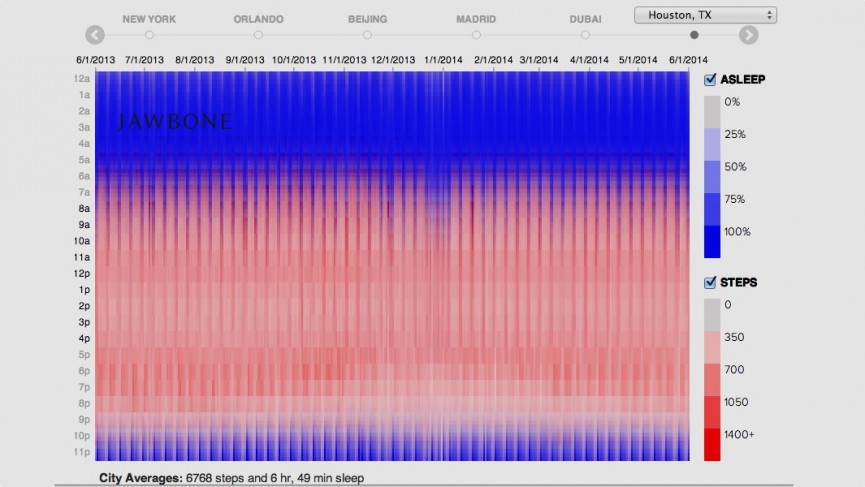Click the right arrow to show next cities

click(748, 35)
